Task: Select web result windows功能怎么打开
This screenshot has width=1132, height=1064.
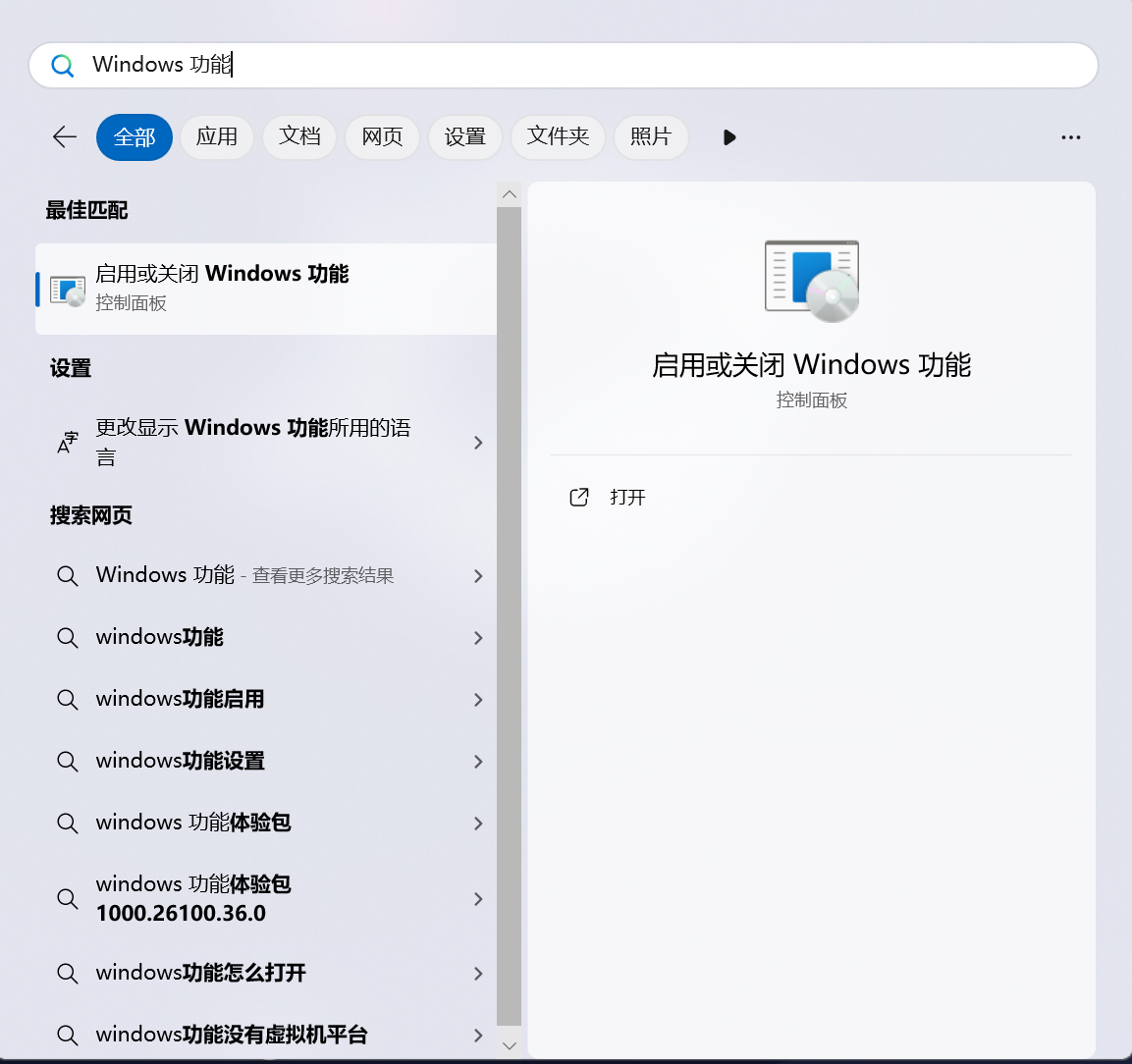Action: pyautogui.click(x=266, y=974)
